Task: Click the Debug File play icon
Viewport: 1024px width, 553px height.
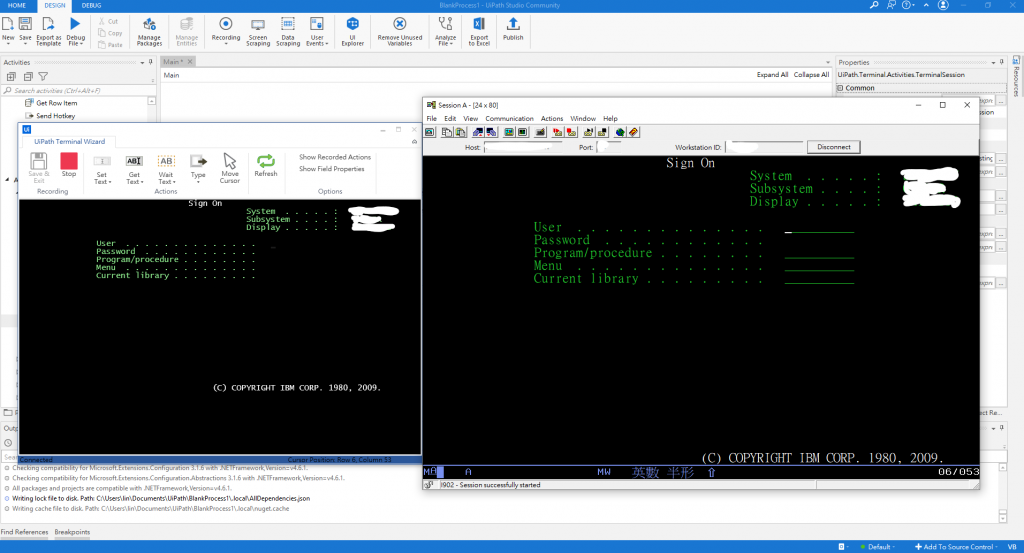Action: tap(75, 24)
